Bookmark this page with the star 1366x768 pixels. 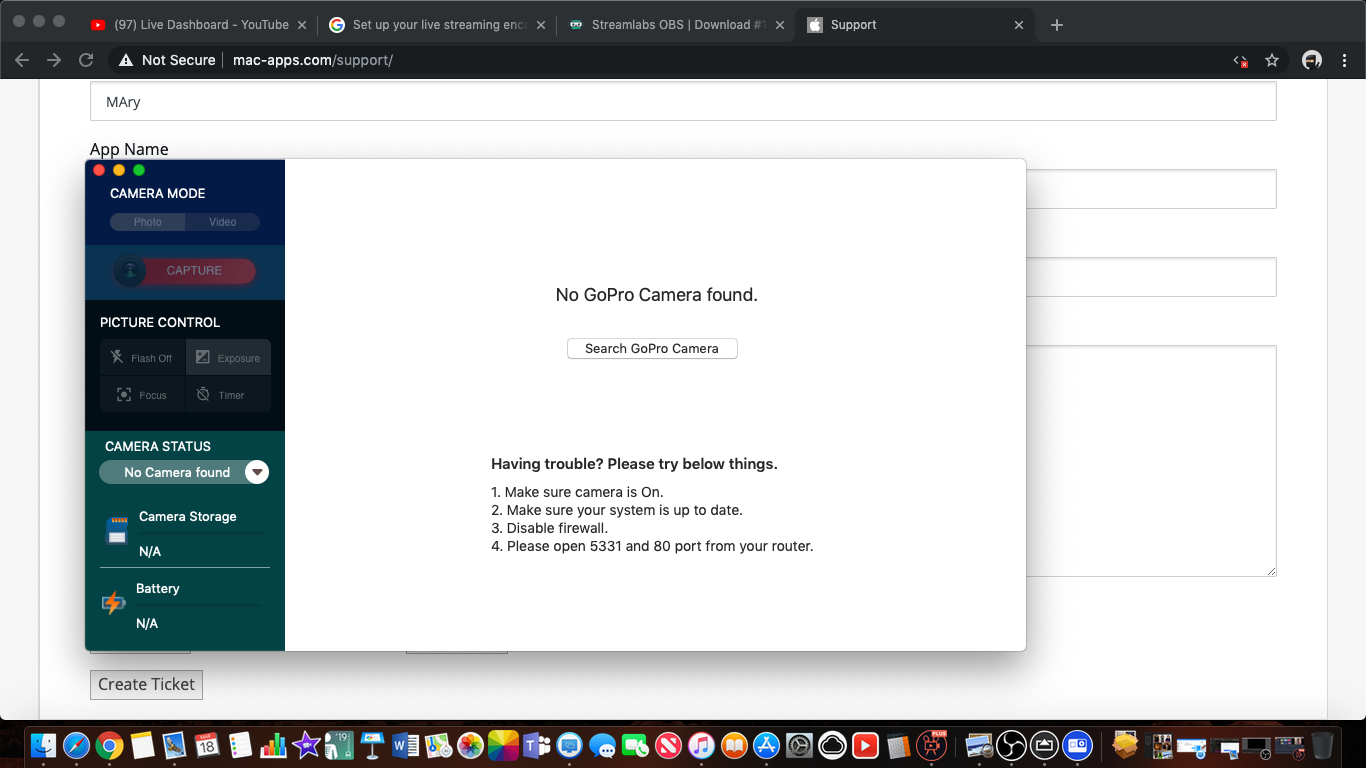(x=1272, y=60)
